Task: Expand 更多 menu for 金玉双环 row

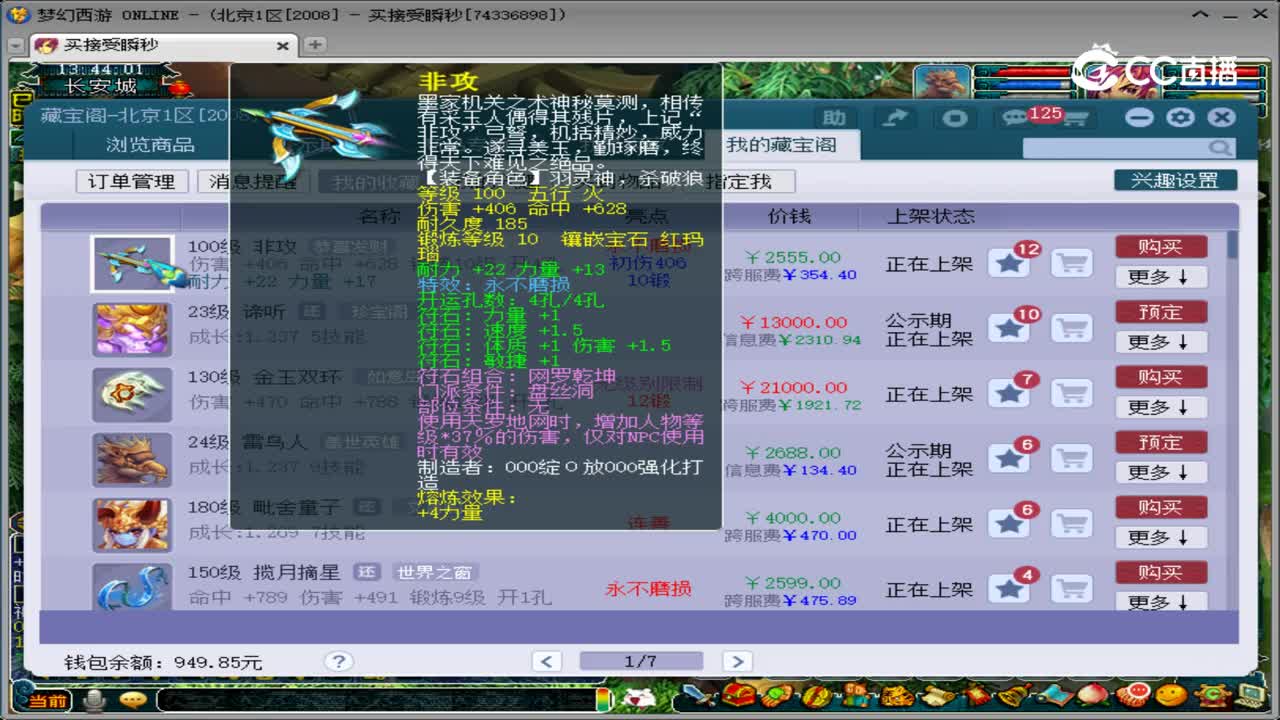Action: click(1161, 407)
